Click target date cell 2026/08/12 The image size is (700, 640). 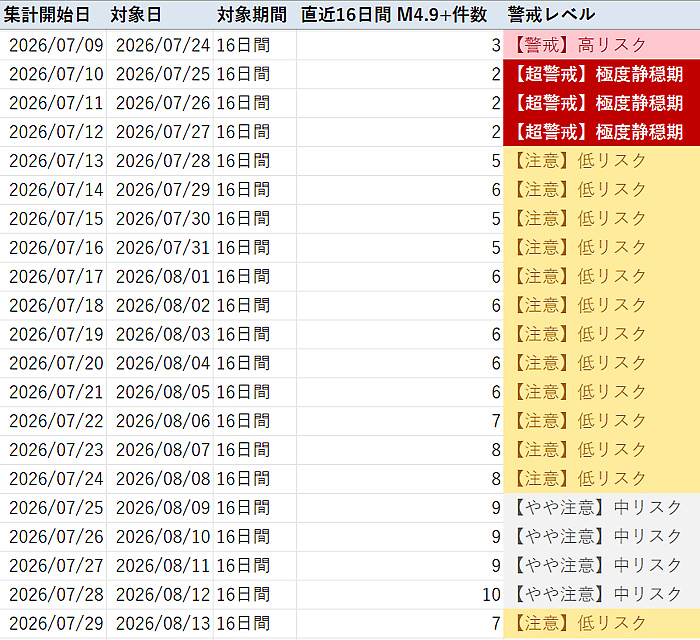coord(162,595)
